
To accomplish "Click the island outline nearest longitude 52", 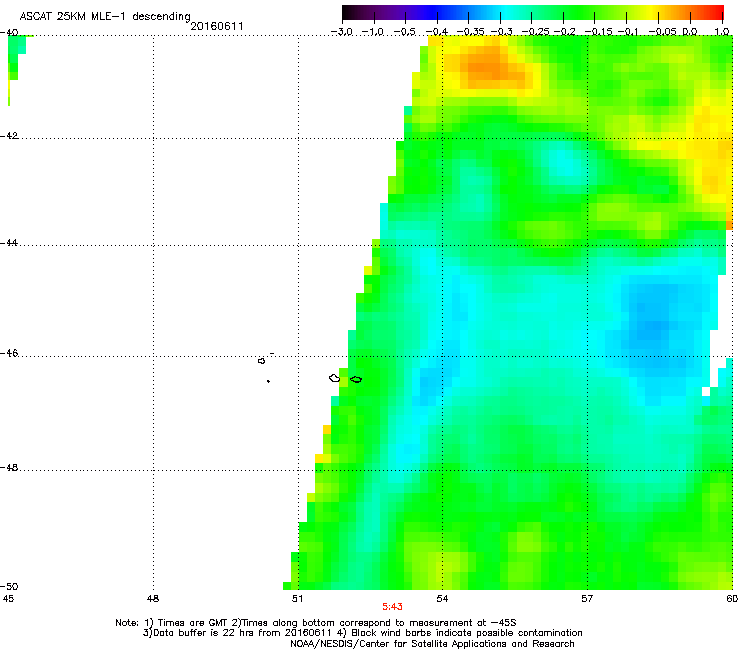I will tap(356, 380).
